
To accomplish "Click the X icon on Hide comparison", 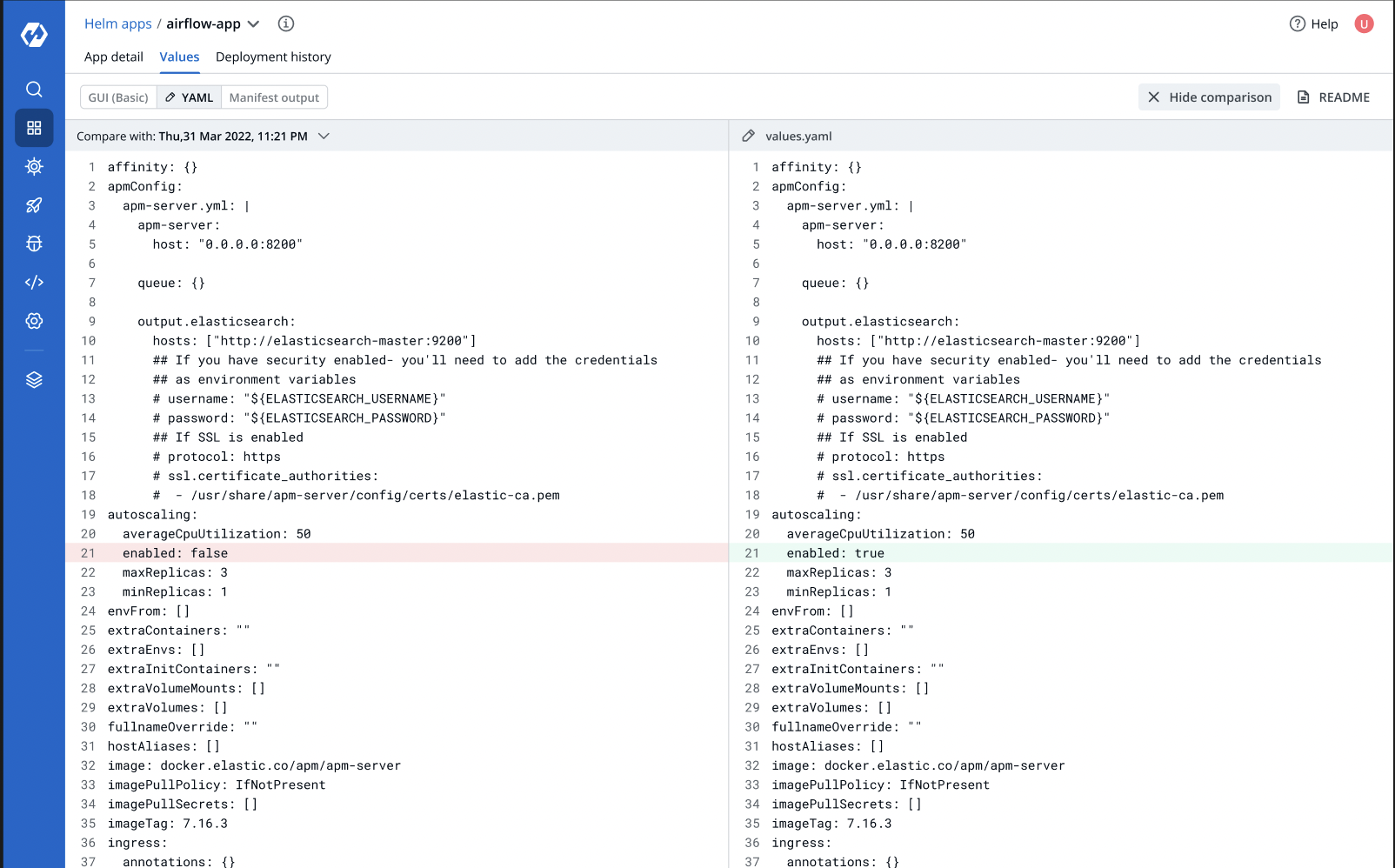I will (1153, 97).
